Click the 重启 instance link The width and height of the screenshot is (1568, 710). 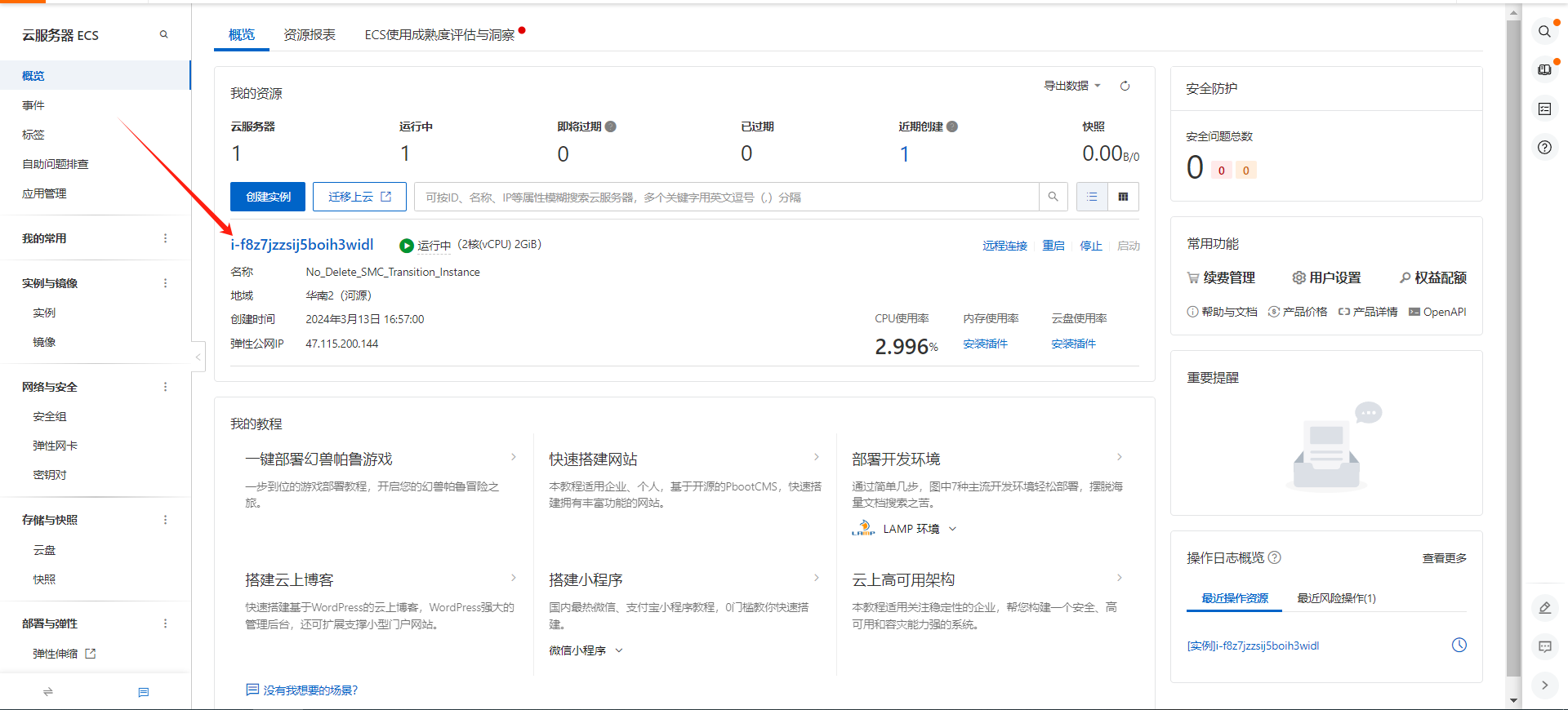[1053, 246]
